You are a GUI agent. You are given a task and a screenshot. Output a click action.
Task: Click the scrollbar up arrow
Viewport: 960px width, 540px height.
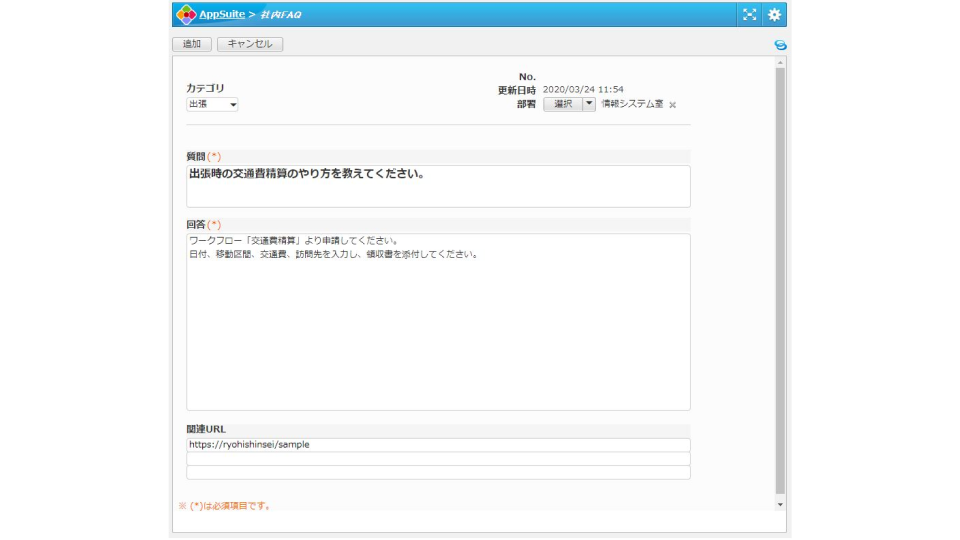(780, 62)
